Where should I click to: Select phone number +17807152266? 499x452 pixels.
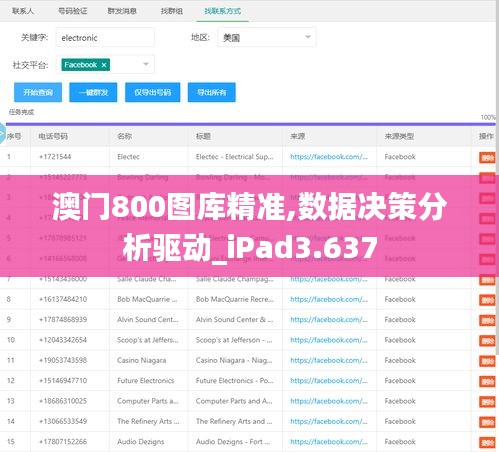(x=63, y=442)
